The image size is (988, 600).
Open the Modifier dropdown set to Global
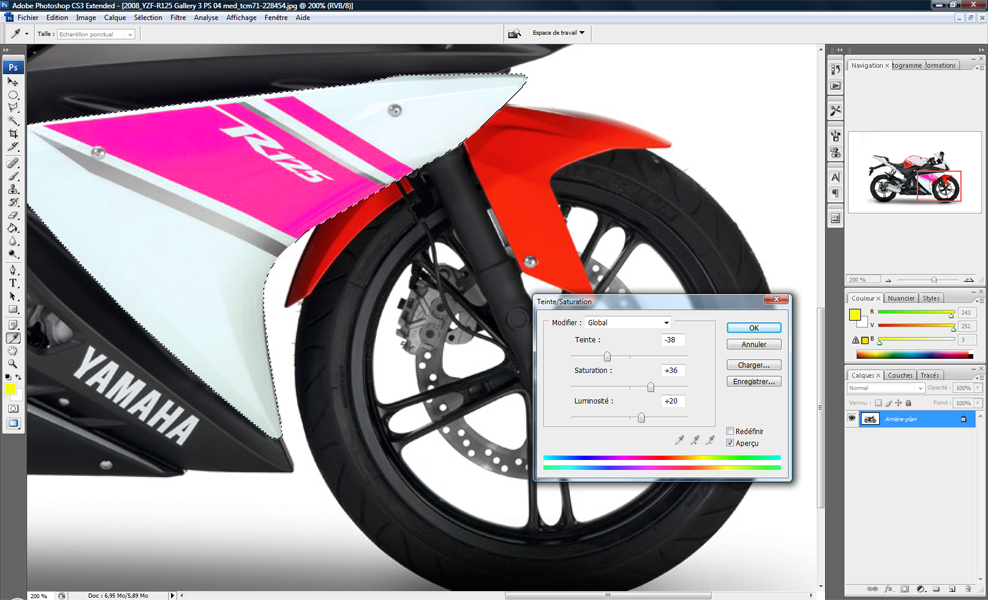coord(628,323)
